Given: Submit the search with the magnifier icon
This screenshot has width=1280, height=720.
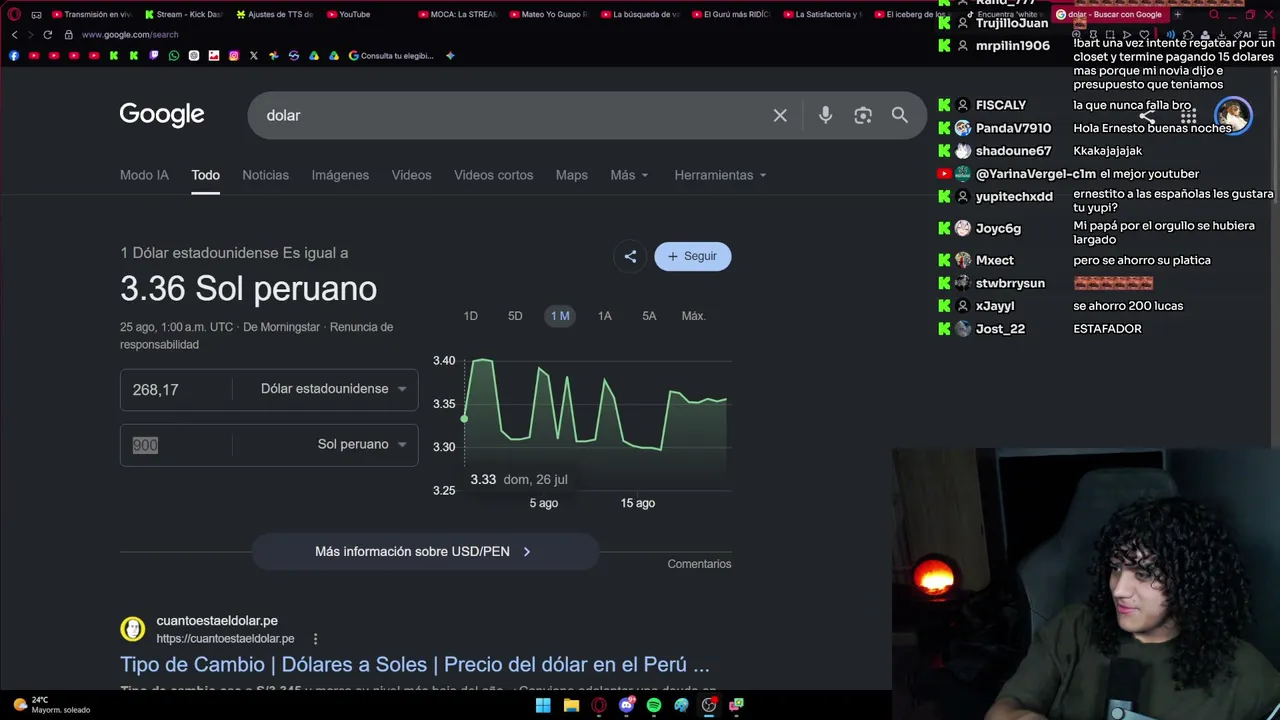Looking at the screenshot, I should pos(900,115).
